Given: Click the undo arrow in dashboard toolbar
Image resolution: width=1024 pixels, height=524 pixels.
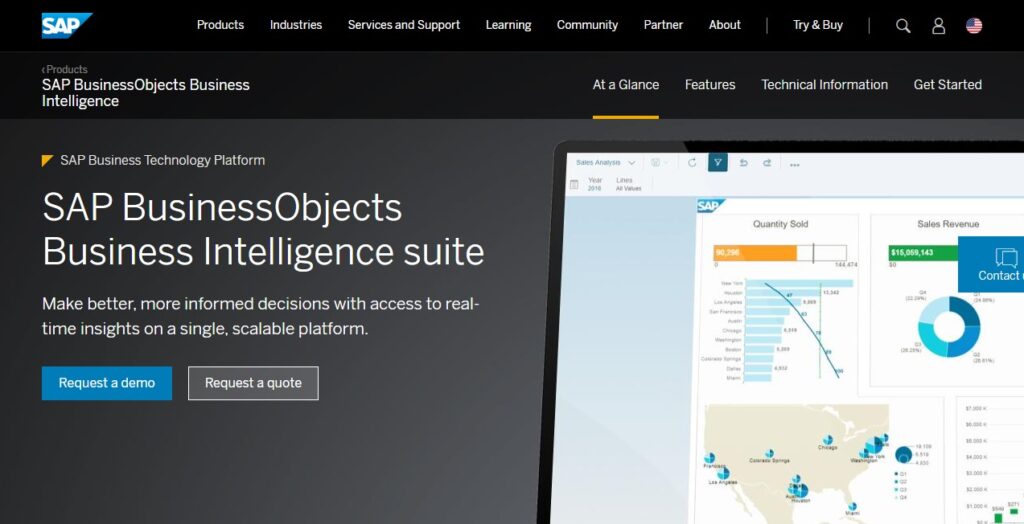Looking at the screenshot, I should pos(743,163).
